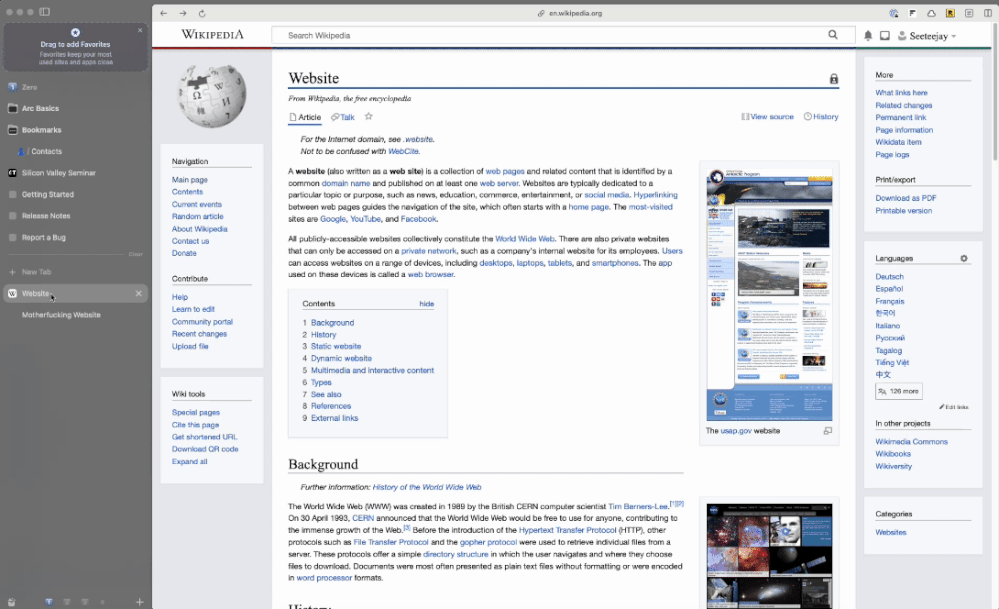The width and height of the screenshot is (999, 609).
Task: Open the Arc library icon at sidebar bottom
Action: pos(10,601)
